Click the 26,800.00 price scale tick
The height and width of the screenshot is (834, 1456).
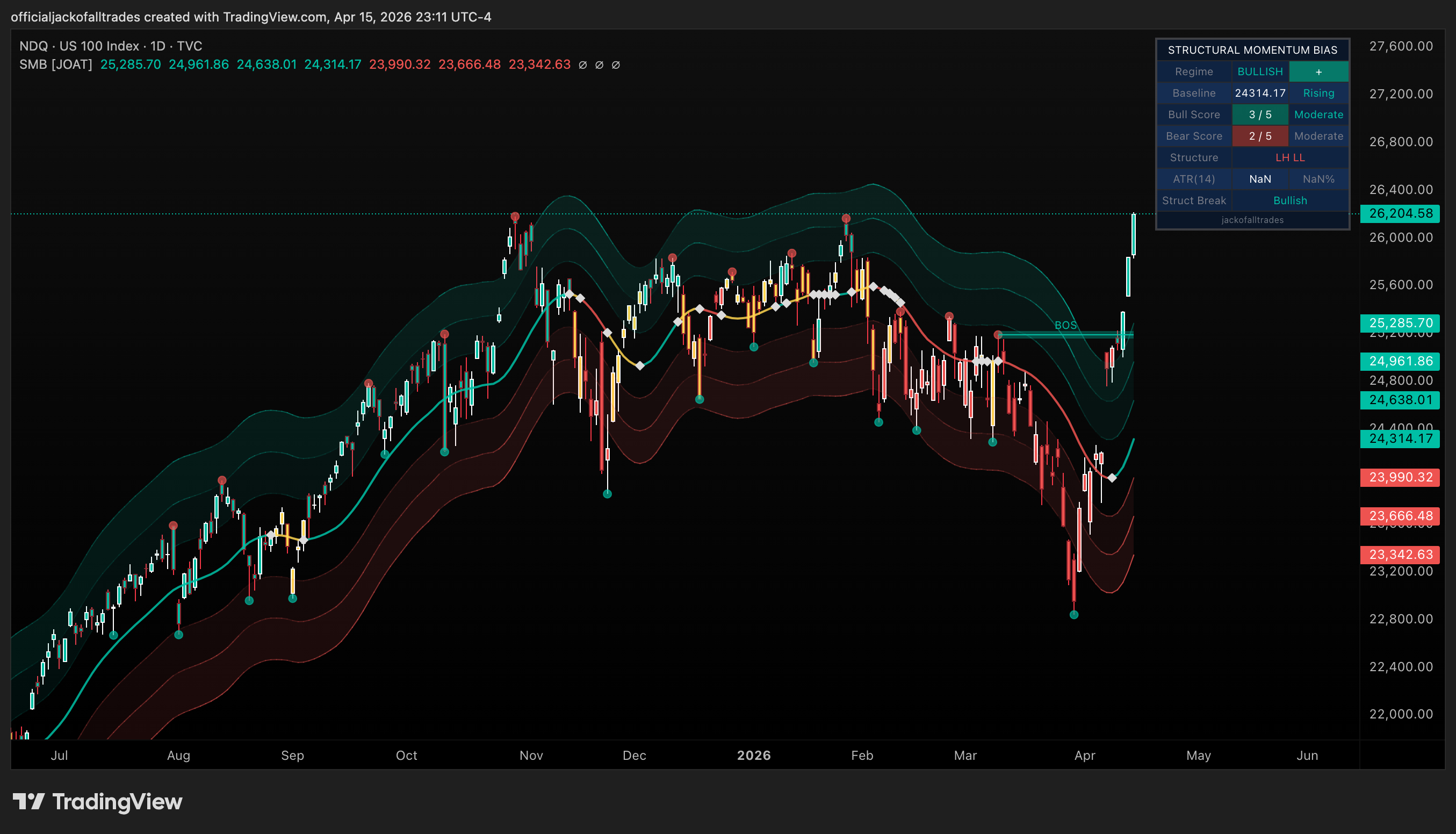click(1401, 141)
